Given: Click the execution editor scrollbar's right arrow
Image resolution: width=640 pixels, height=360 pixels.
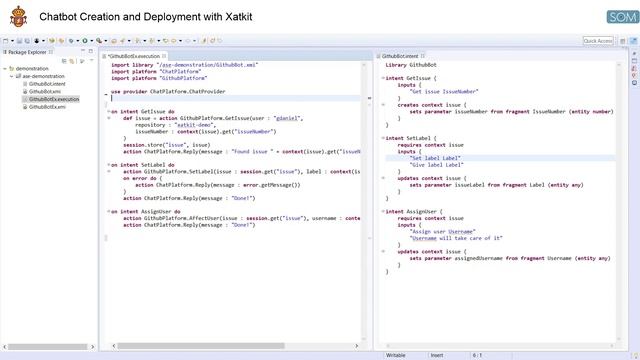Looking at the screenshot, I should [356, 346].
